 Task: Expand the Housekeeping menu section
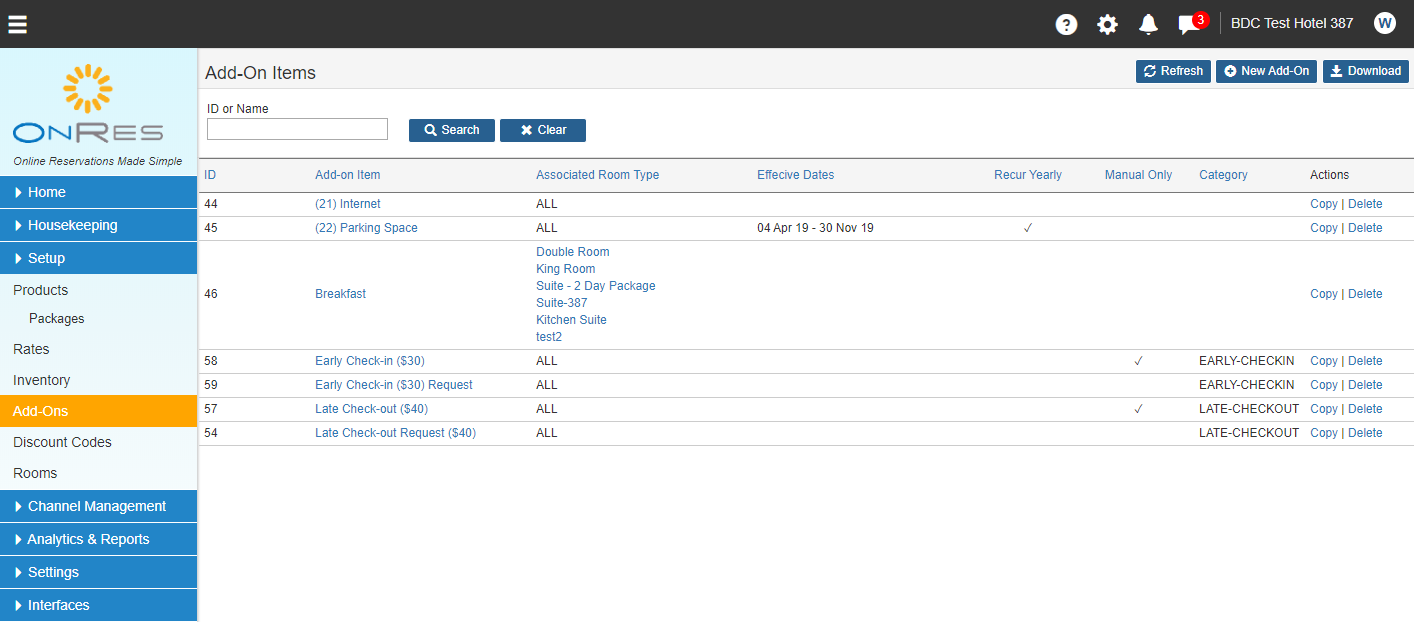click(99, 225)
